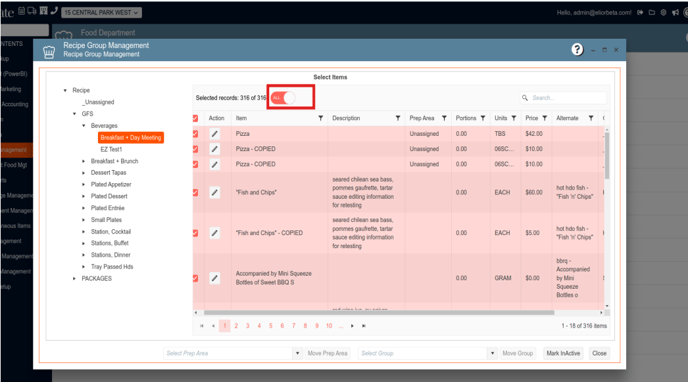The height and width of the screenshot is (382, 688).
Task: Uncheck the Pizza $42.00 row checkbox
Action: tap(195, 134)
